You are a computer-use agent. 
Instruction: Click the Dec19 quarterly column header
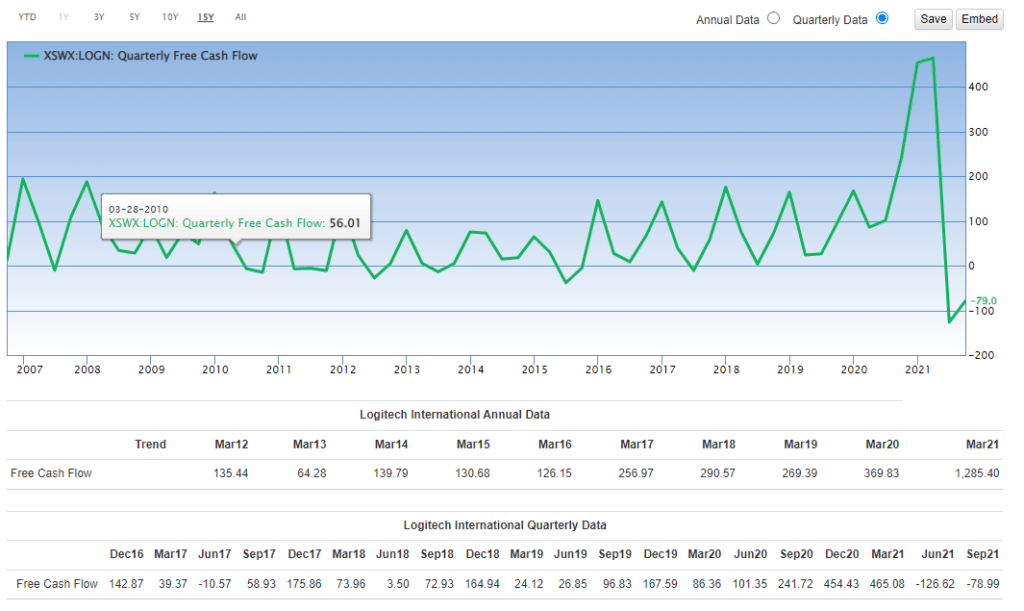tap(660, 554)
